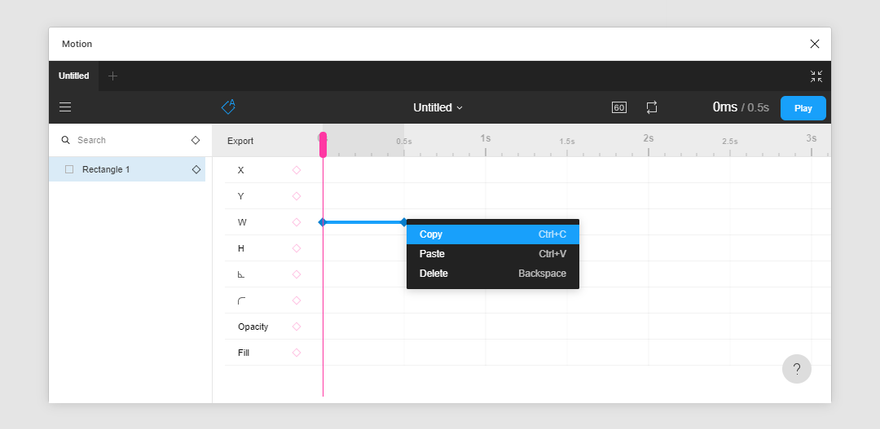Click the Play button
Viewport: 880px width, 429px height.
tap(803, 108)
